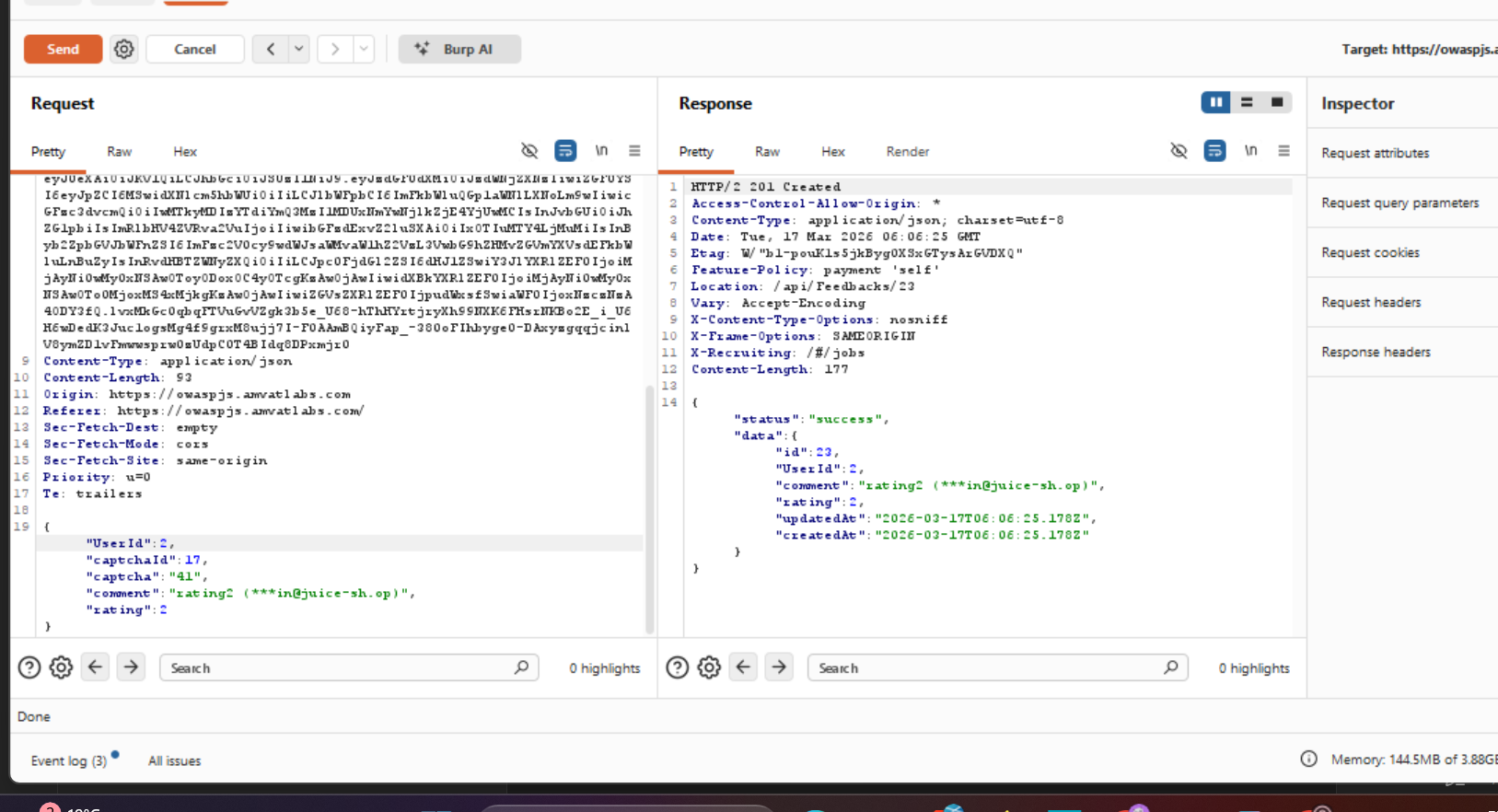The height and width of the screenshot is (812, 1498).
Task: Expand the history back dropdown arrow
Action: click(x=298, y=49)
